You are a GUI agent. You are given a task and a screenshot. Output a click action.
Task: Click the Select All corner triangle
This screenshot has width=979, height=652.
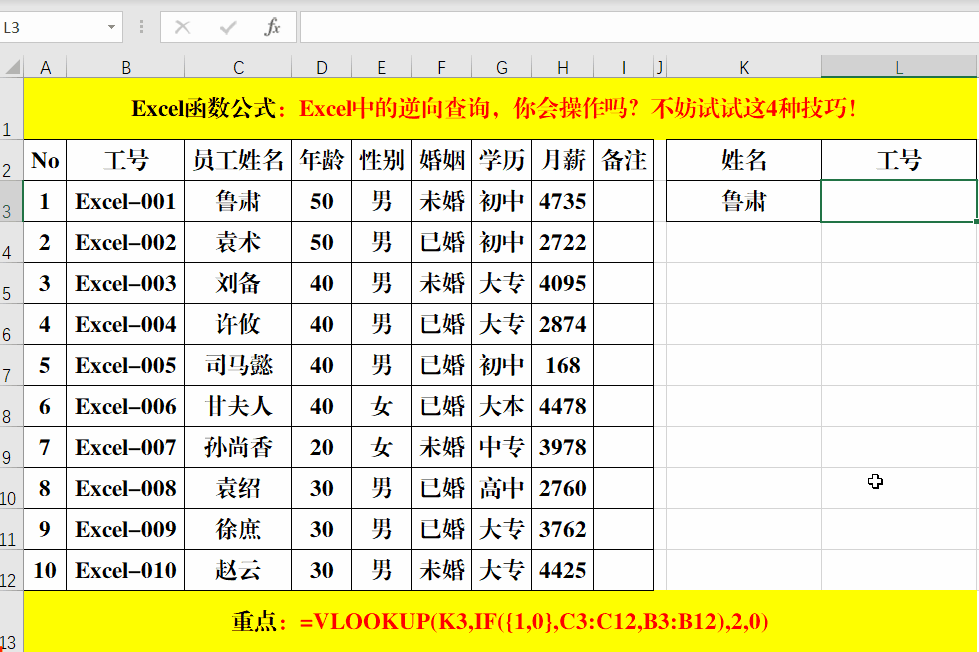[12, 67]
